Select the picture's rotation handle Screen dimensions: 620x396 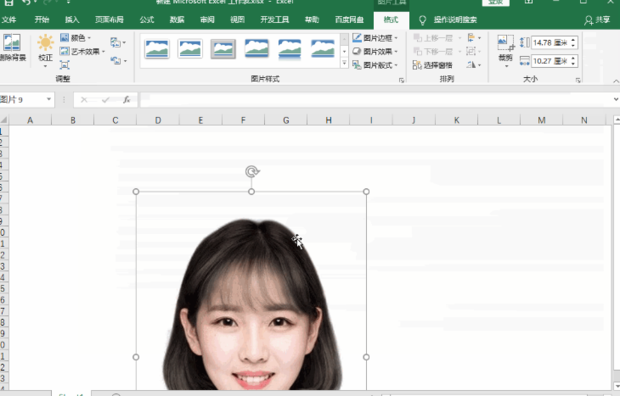pyautogui.click(x=252, y=171)
